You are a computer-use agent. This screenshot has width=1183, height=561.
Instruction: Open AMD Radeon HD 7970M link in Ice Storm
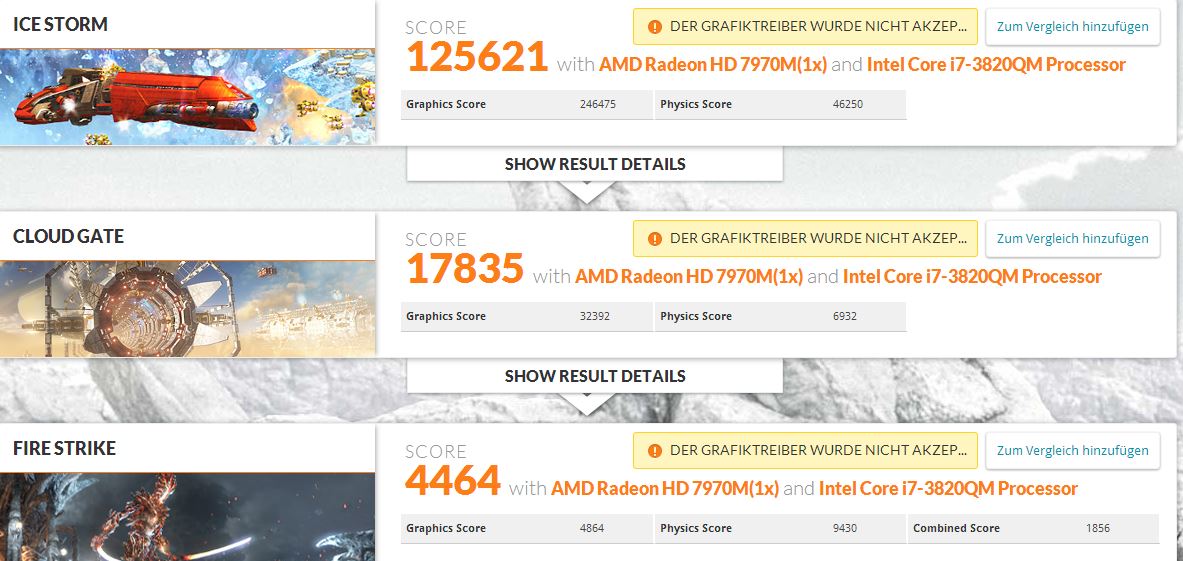click(x=713, y=65)
